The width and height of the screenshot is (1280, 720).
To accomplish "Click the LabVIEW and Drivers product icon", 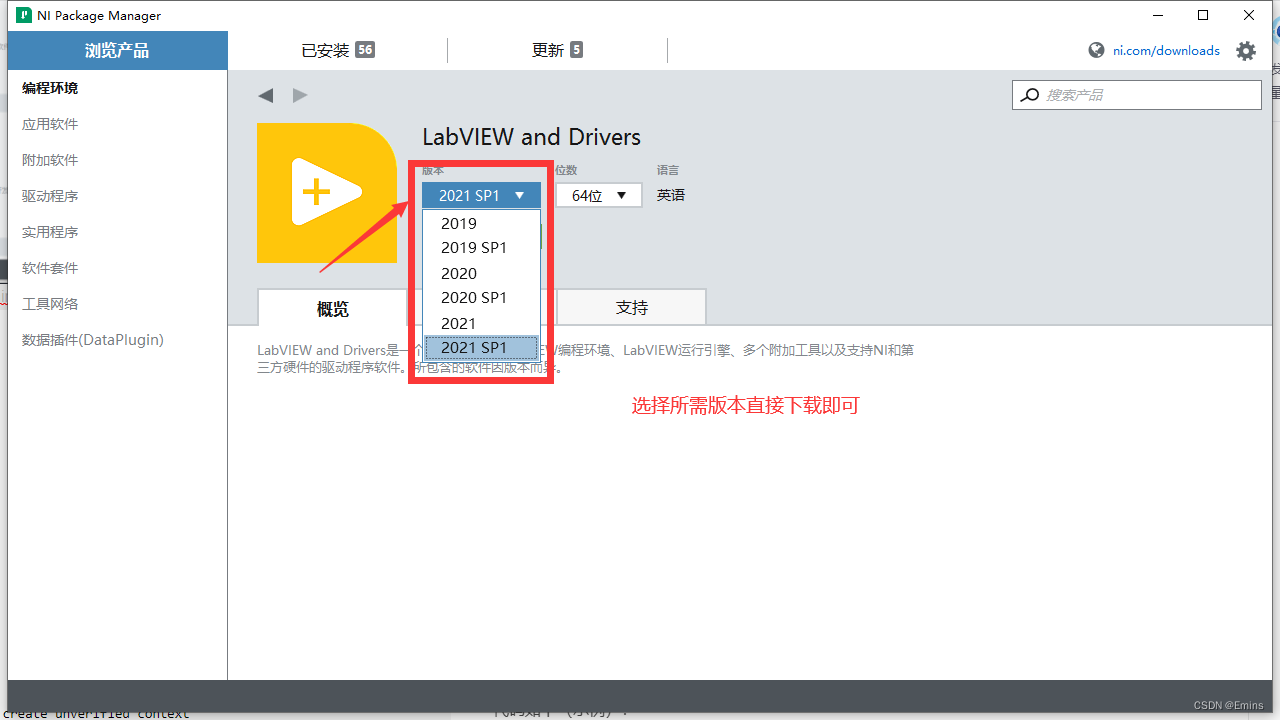I will click(327, 192).
